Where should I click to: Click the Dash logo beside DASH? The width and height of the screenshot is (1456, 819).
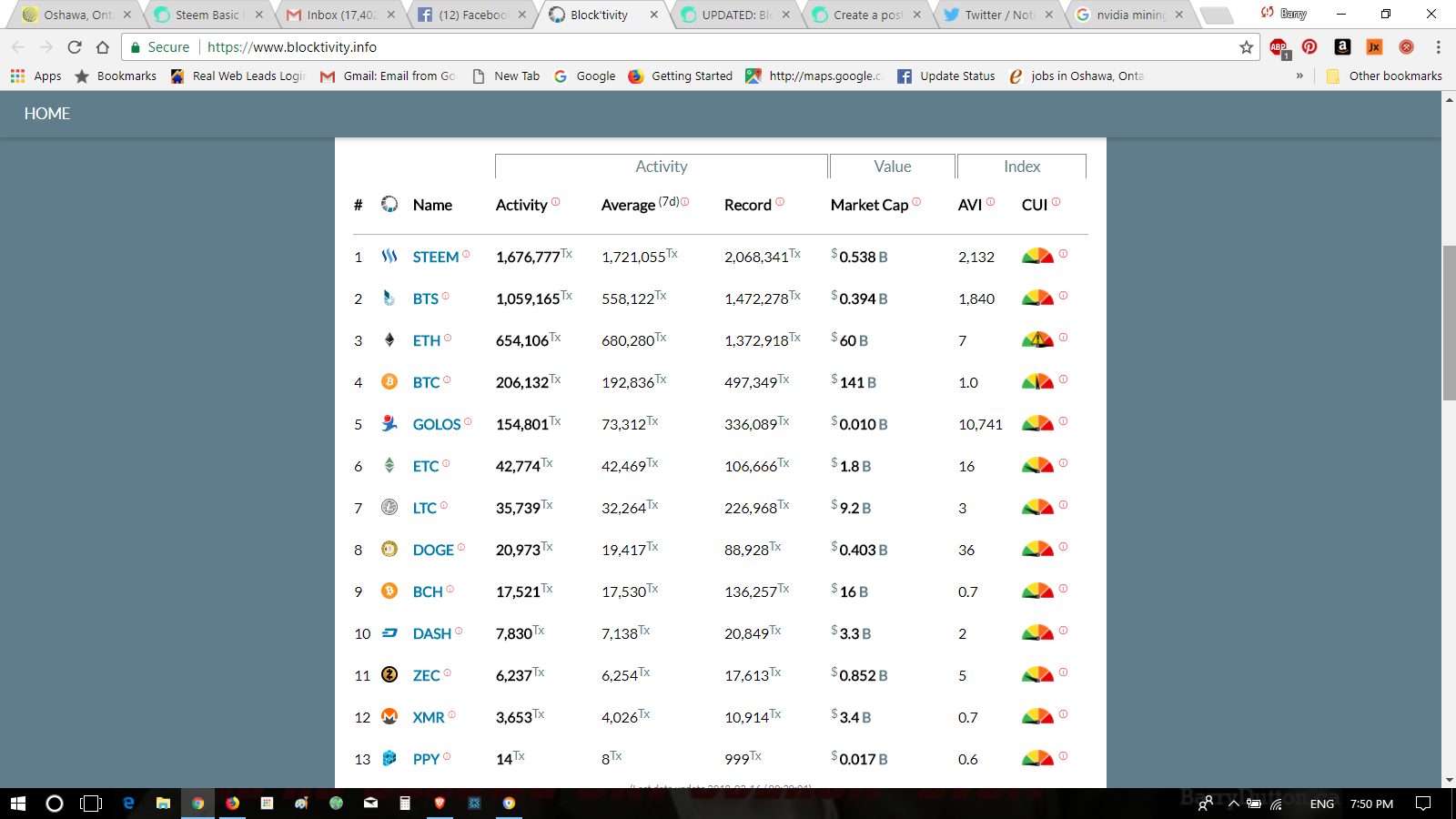point(389,632)
